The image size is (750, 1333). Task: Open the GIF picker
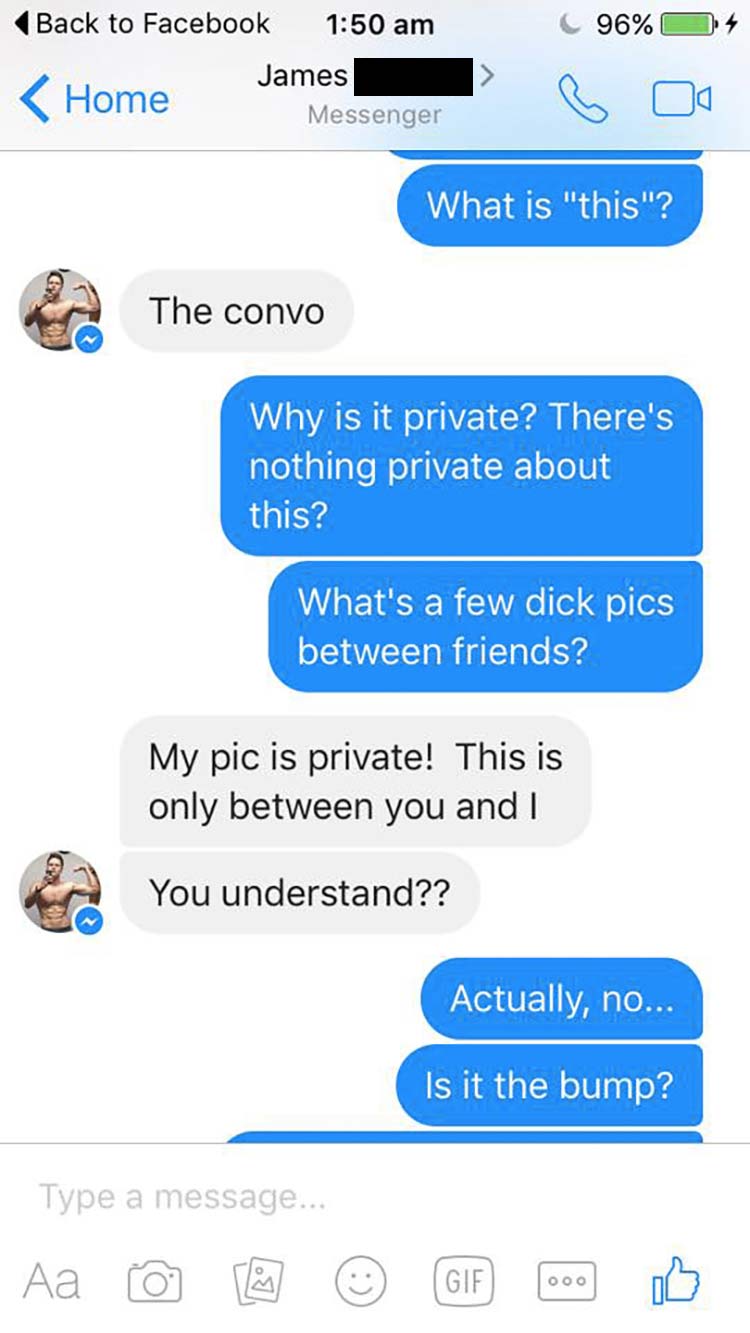[464, 1282]
